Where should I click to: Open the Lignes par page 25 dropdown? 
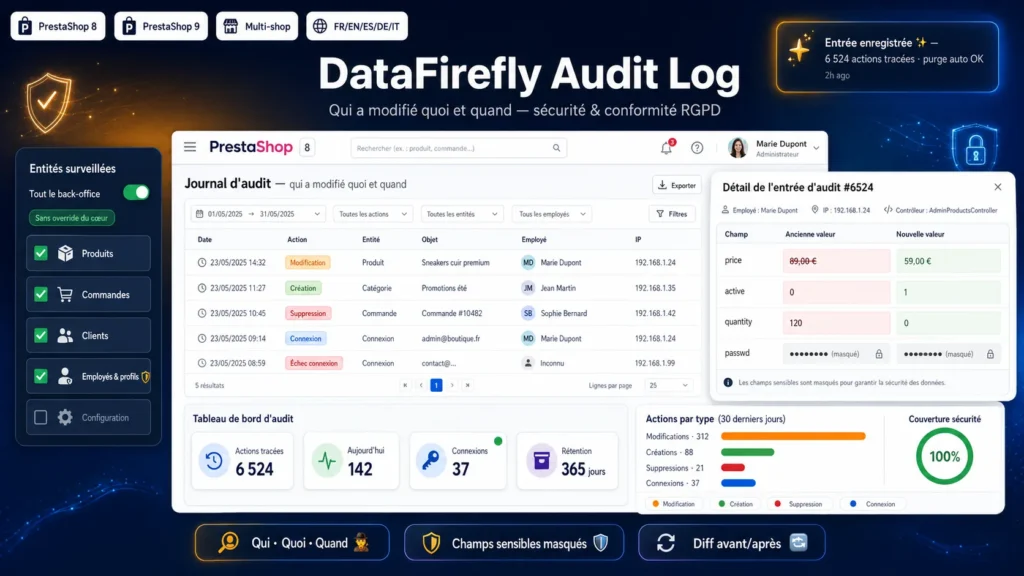point(668,385)
